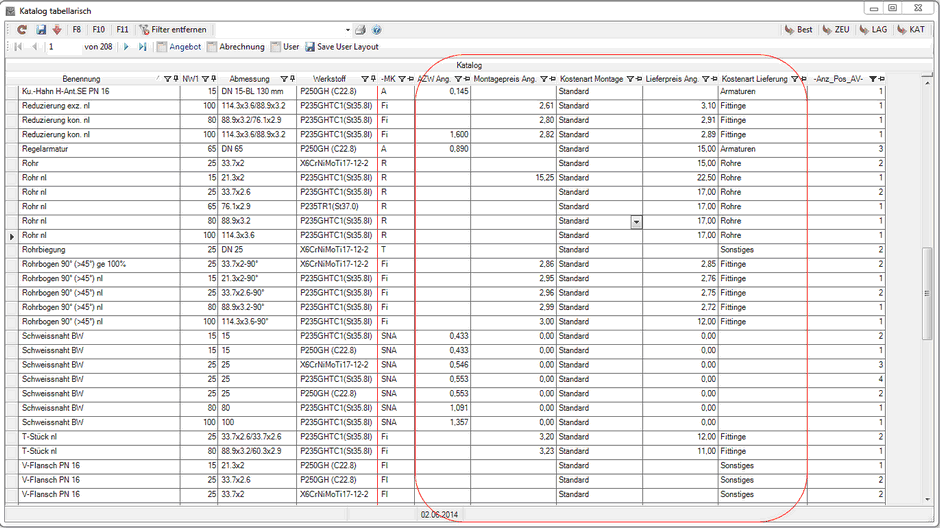Open the Werkstoff column filter dropdown
Screen dimensions: 940x528
click(x=364, y=78)
